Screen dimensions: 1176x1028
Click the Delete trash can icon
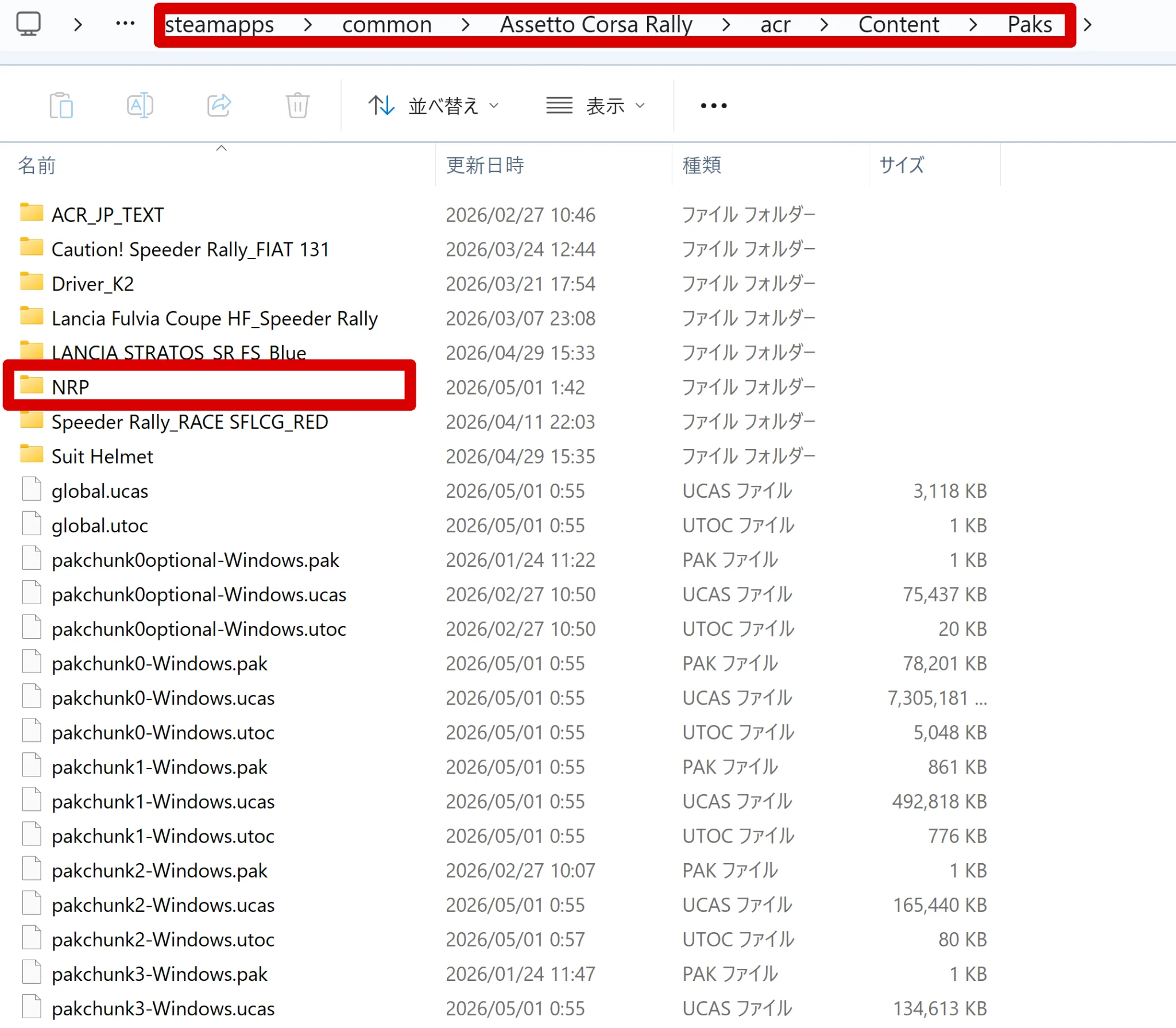297,105
